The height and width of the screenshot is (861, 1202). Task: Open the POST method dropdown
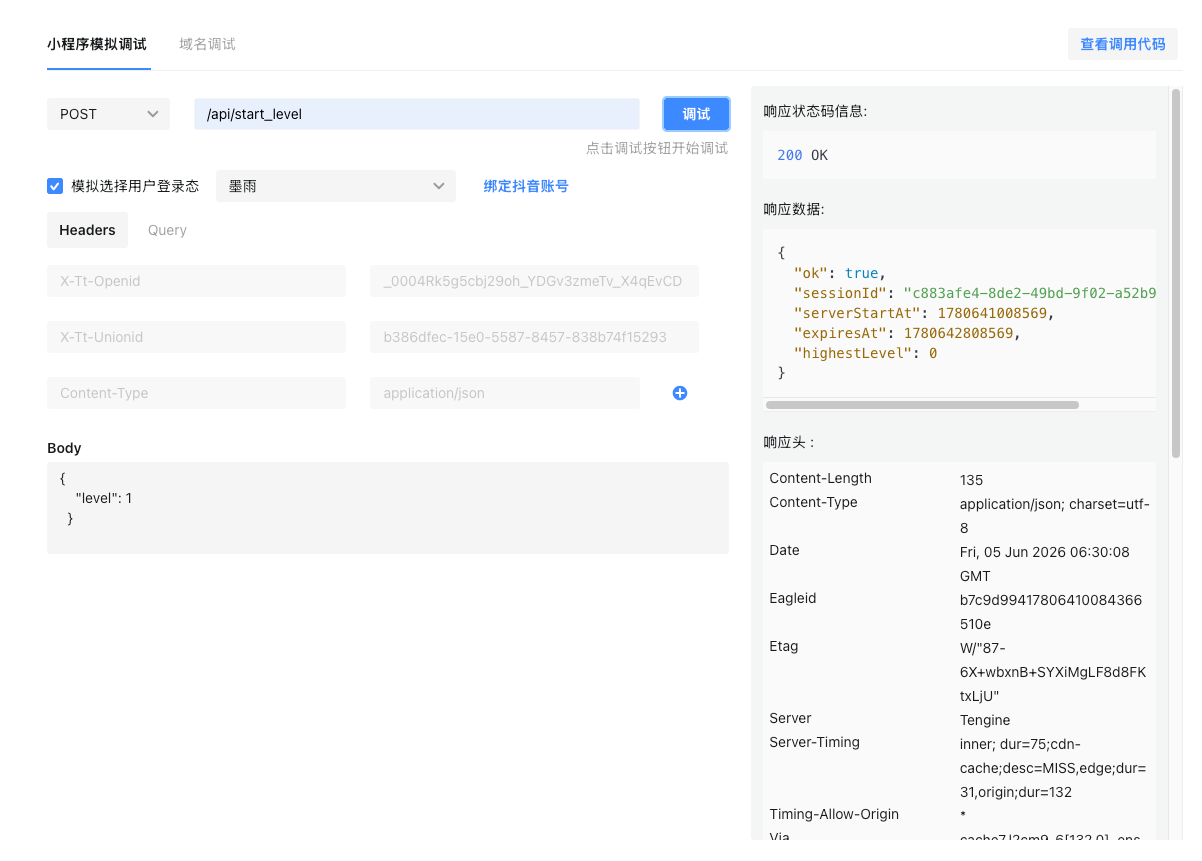[108, 114]
